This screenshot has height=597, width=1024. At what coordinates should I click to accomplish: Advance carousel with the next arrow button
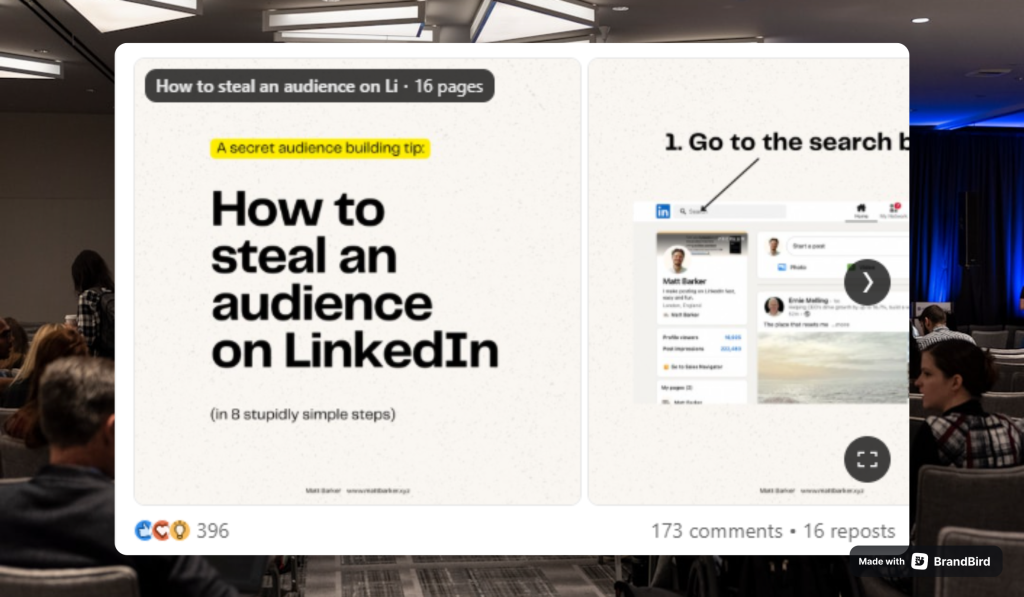(x=867, y=282)
